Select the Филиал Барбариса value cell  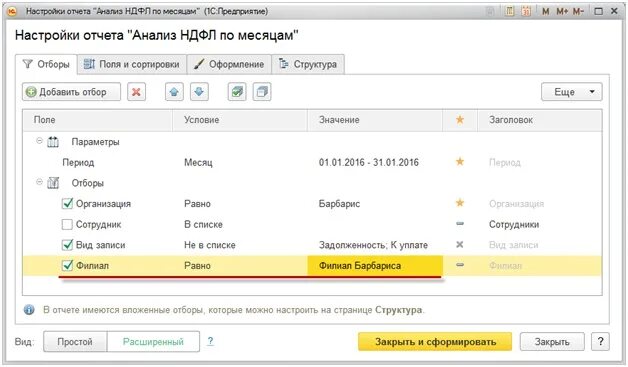(x=375, y=266)
